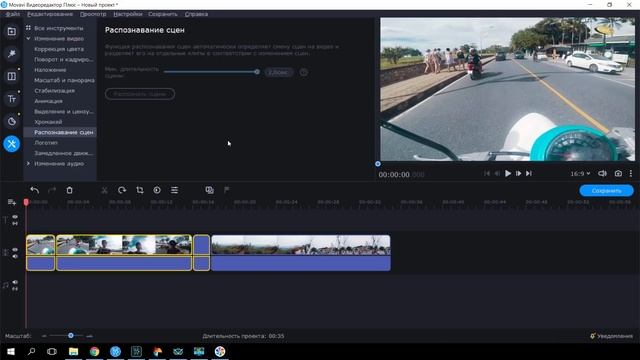Open the player three-dot options menu

pyautogui.click(x=631, y=173)
